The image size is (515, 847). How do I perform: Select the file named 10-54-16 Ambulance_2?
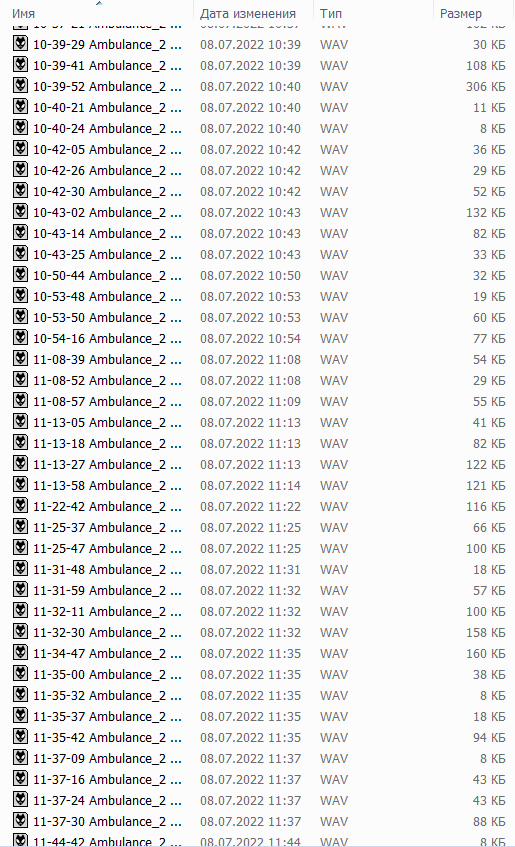pos(107,339)
